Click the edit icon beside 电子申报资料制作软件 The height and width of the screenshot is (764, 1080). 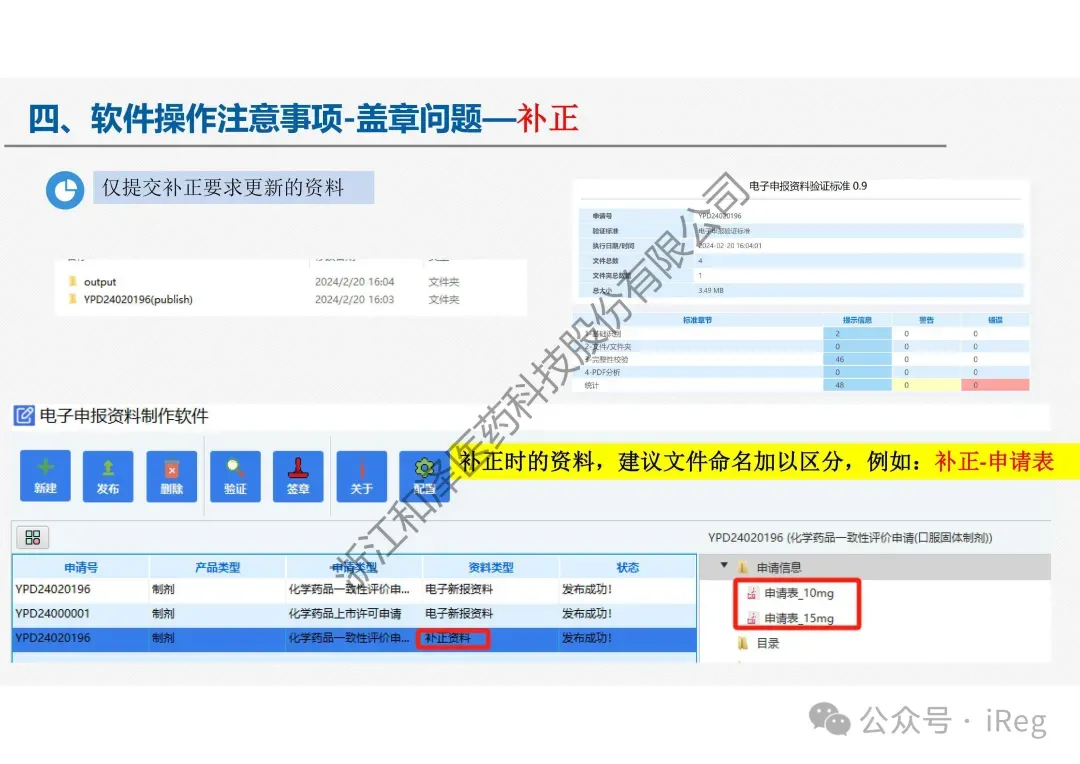point(24,415)
